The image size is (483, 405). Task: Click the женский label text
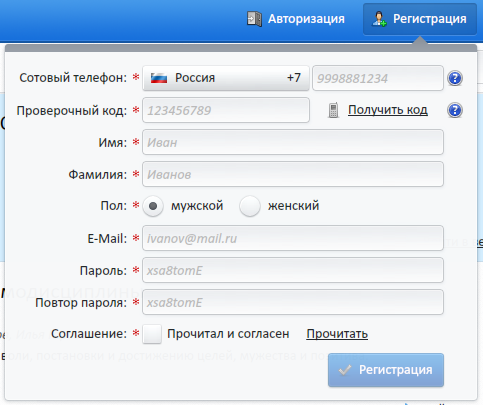tap(293, 206)
